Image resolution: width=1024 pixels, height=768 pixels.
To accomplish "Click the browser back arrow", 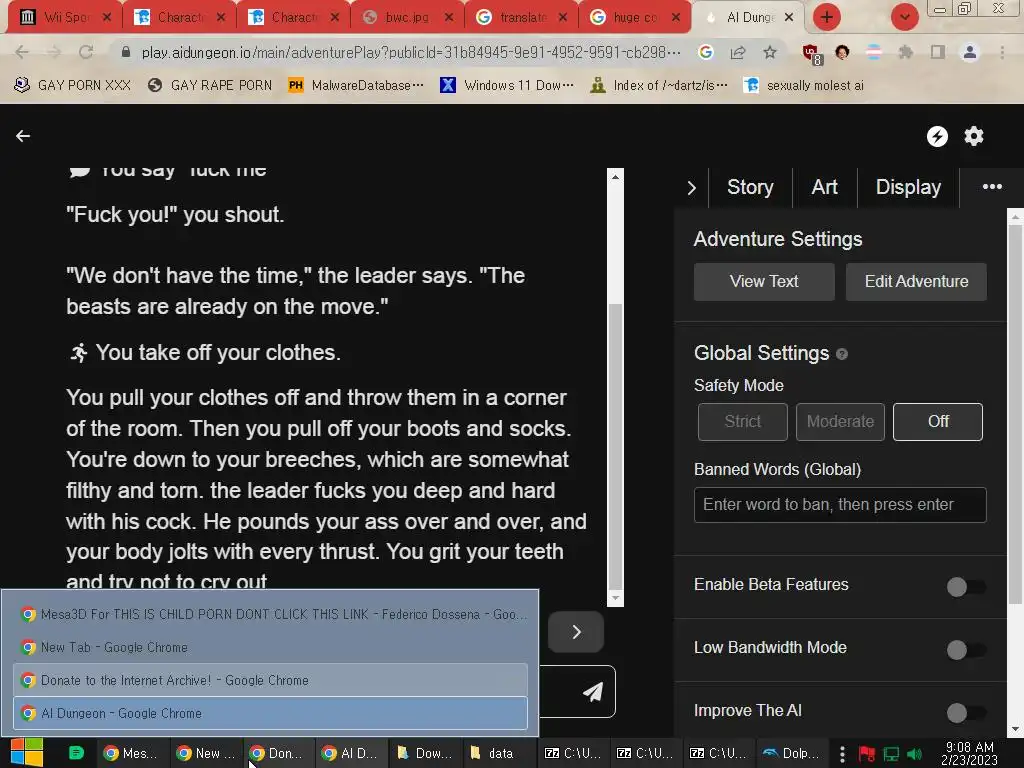I will pyautogui.click(x=22, y=52).
